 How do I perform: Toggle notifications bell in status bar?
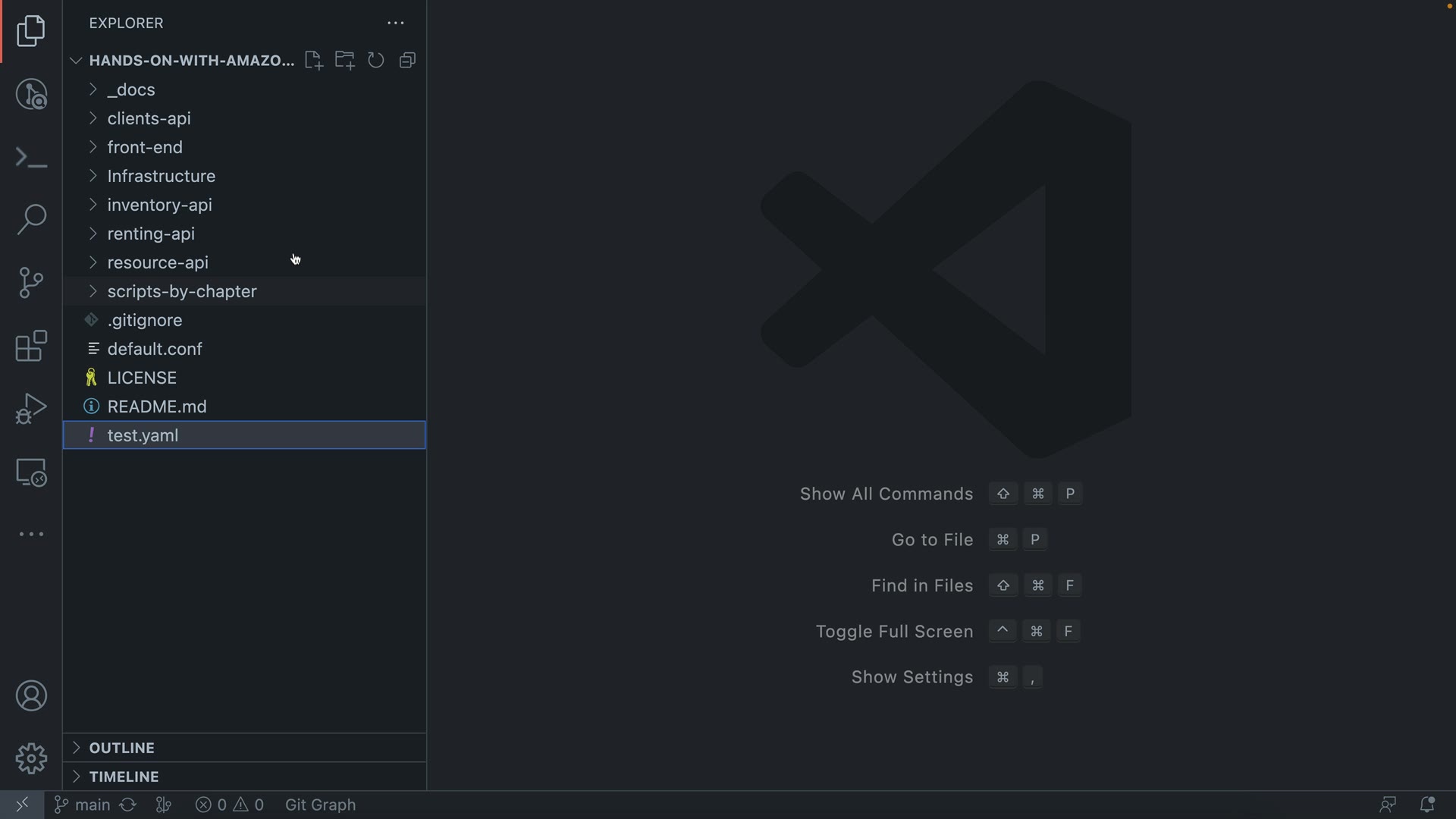coord(1426,805)
